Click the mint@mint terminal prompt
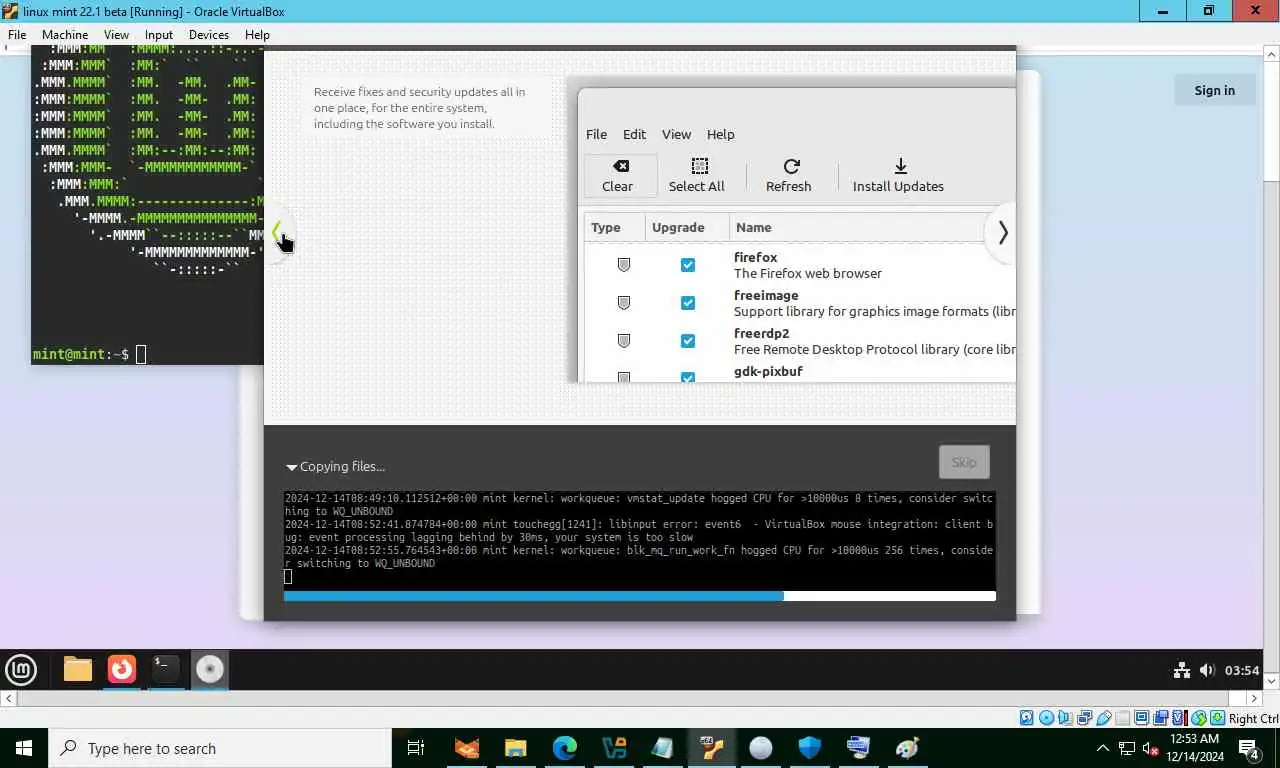Image resolution: width=1280 pixels, height=768 pixels. tap(80, 354)
